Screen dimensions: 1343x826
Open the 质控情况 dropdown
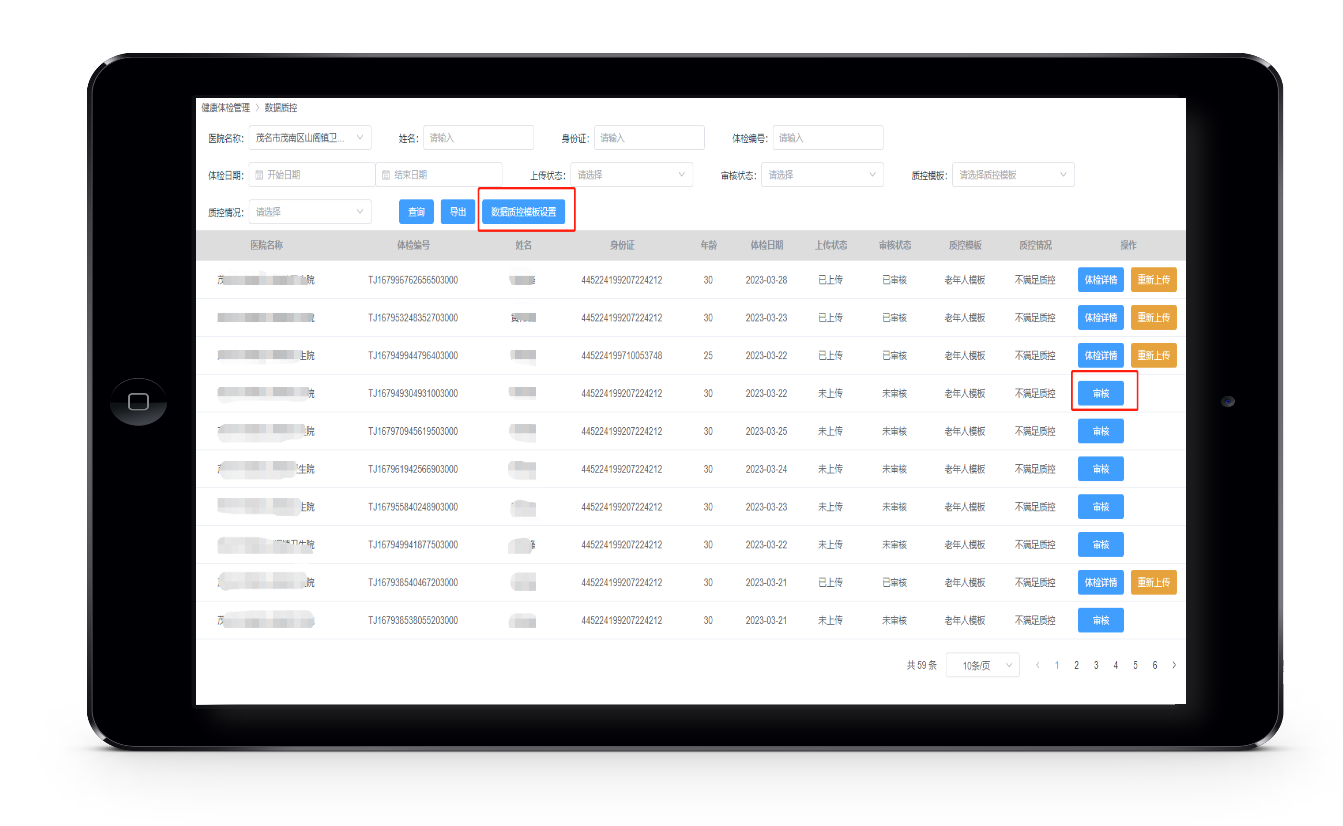[x=309, y=212]
